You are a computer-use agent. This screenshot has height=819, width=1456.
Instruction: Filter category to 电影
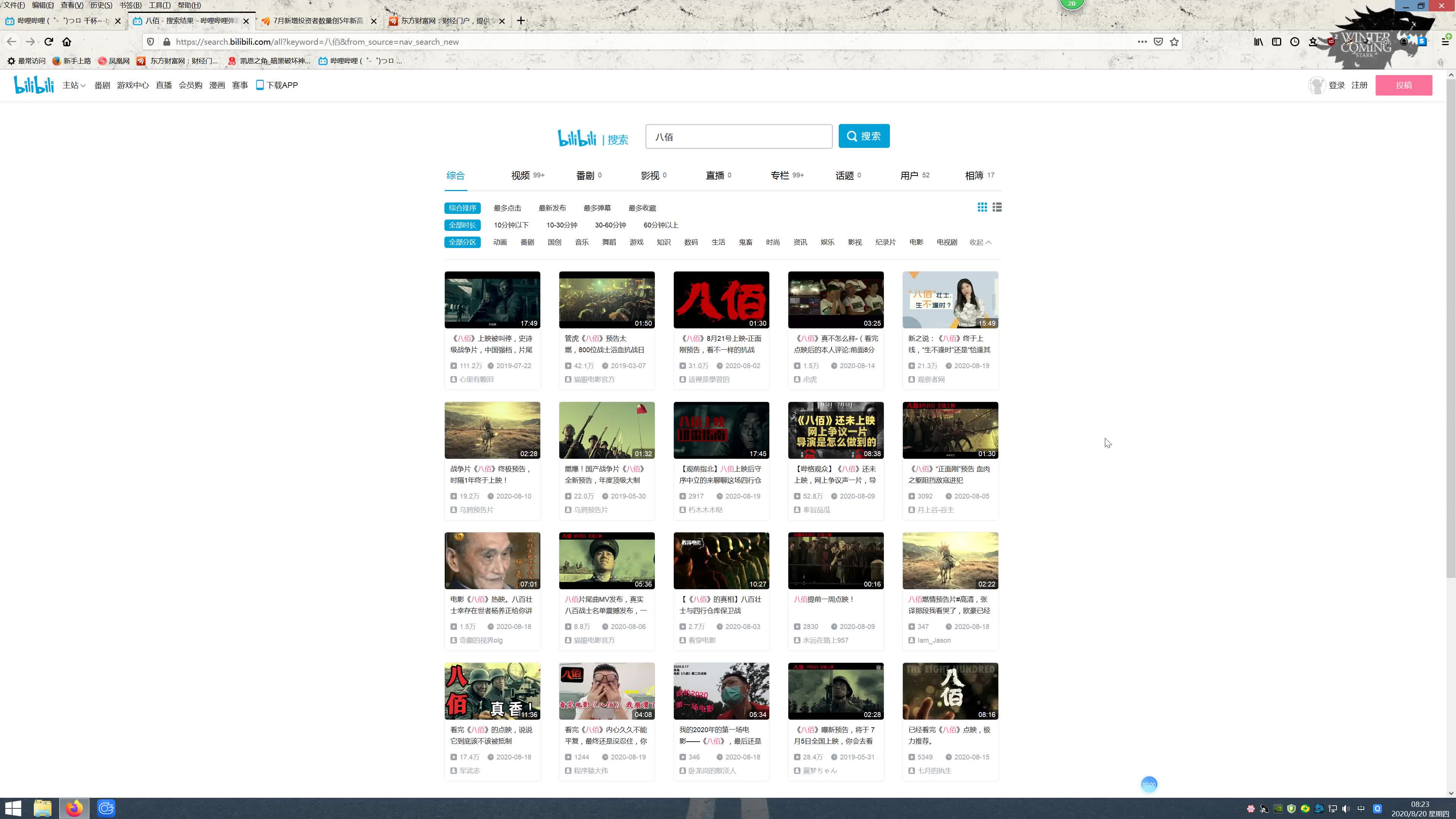[916, 242]
